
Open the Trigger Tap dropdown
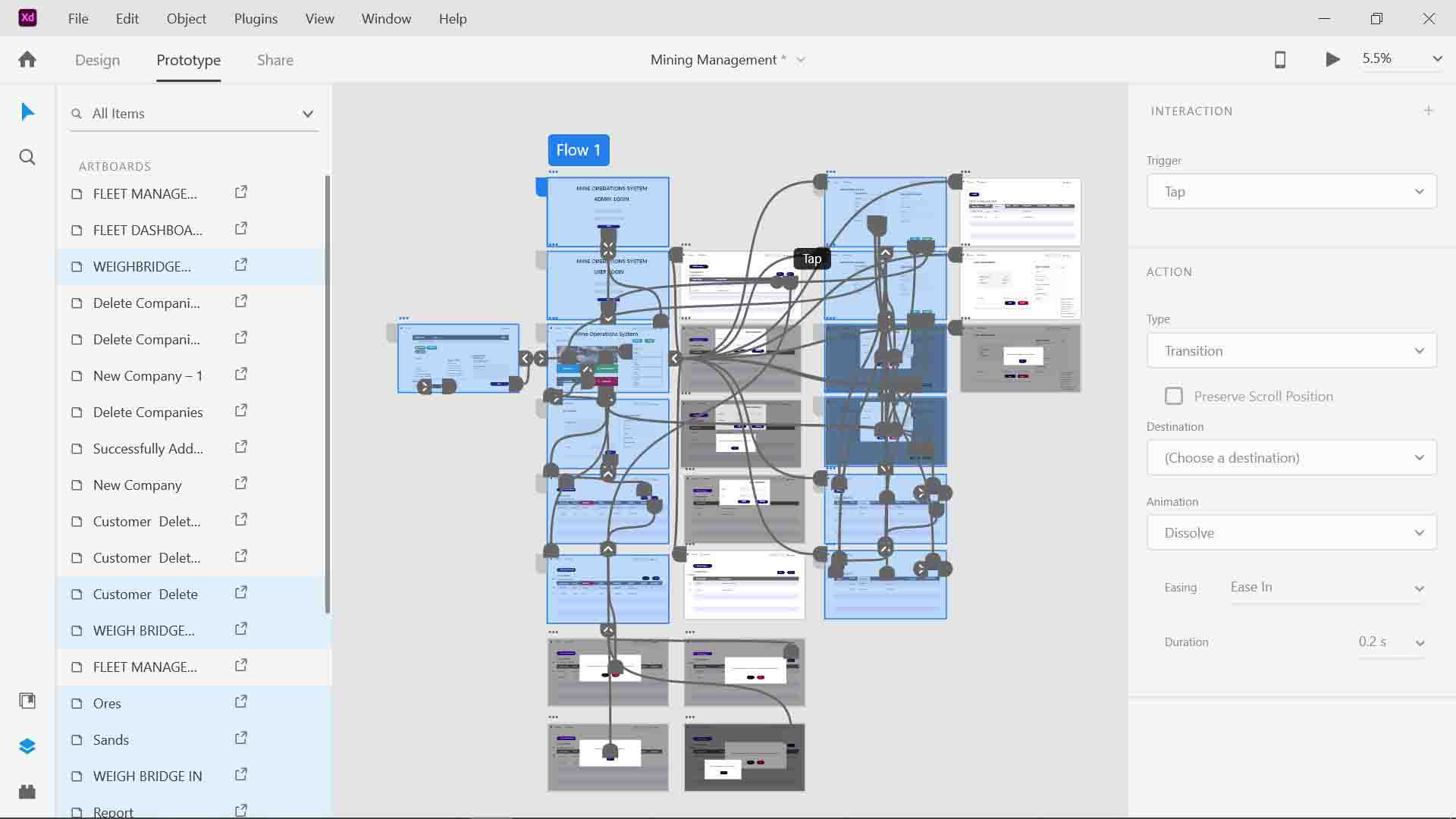(x=1291, y=192)
